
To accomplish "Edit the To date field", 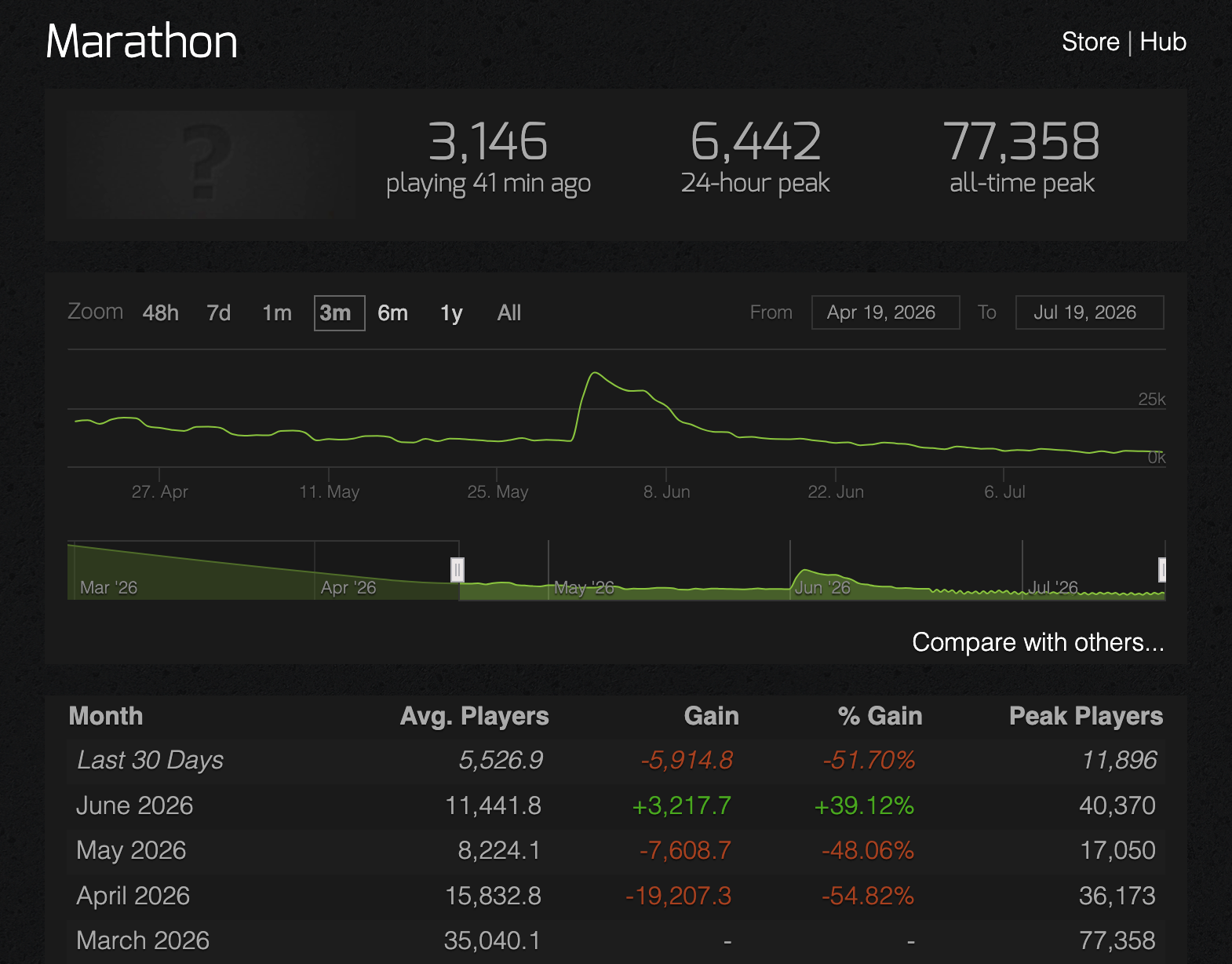I will pyautogui.click(x=1089, y=312).
